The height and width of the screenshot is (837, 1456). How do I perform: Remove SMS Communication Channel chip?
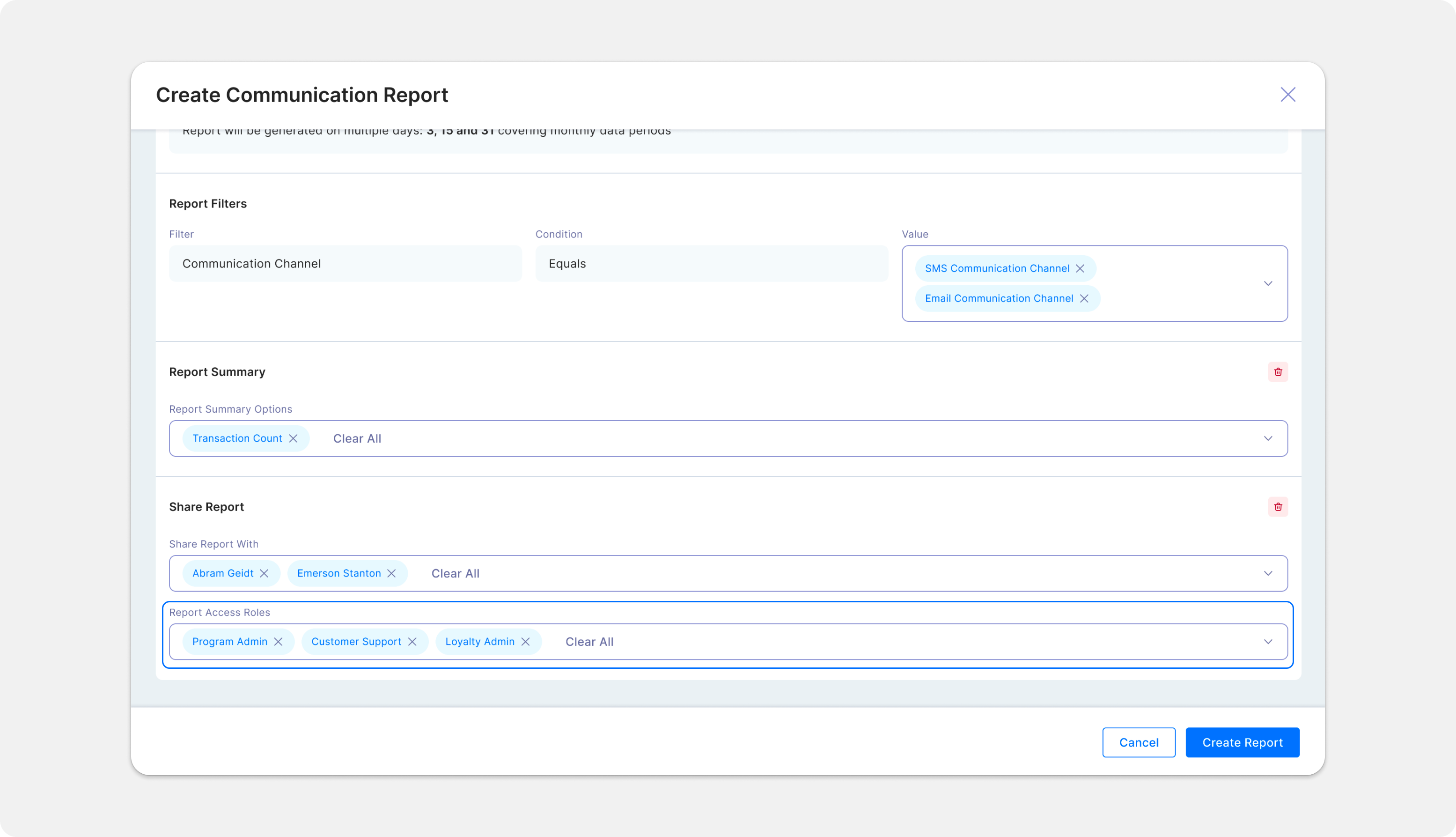pyautogui.click(x=1080, y=268)
